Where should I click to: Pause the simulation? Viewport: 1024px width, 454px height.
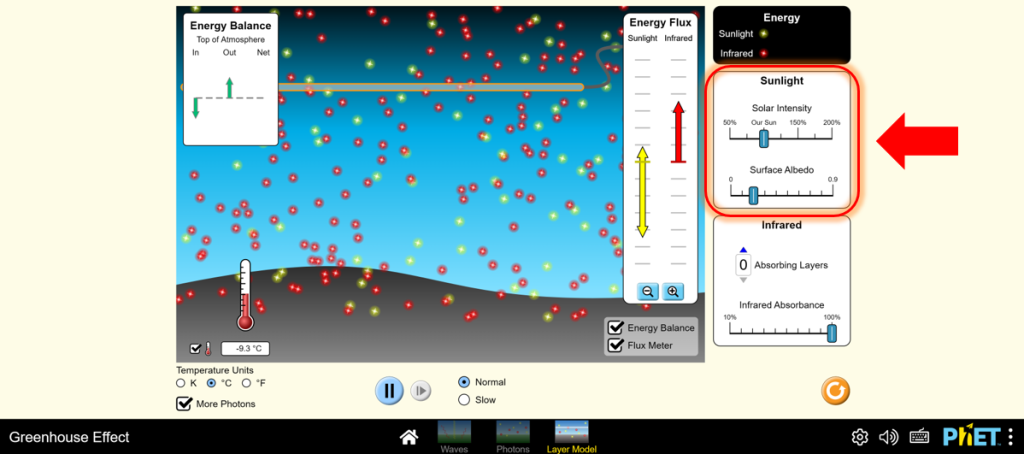389,391
